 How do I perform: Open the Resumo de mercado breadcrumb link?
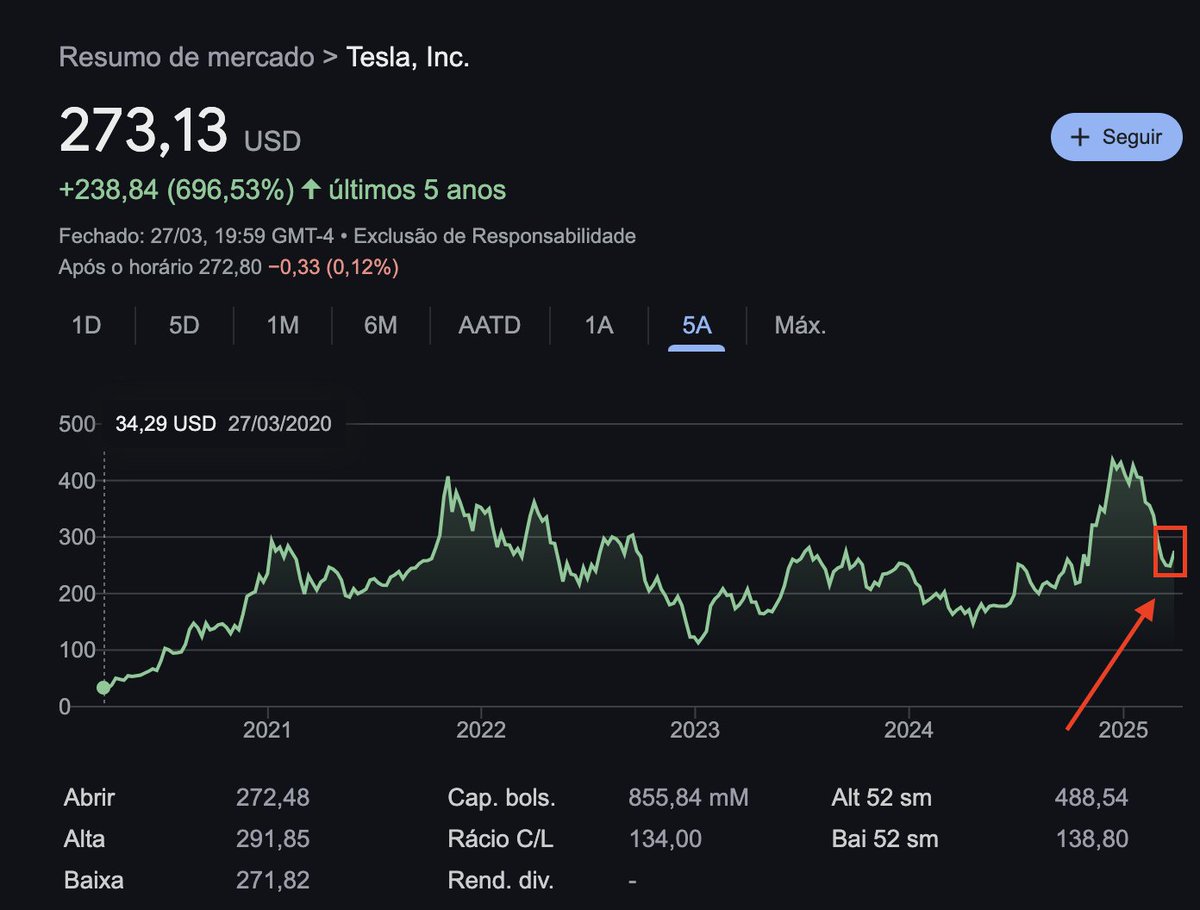click(x=186, y=57)
